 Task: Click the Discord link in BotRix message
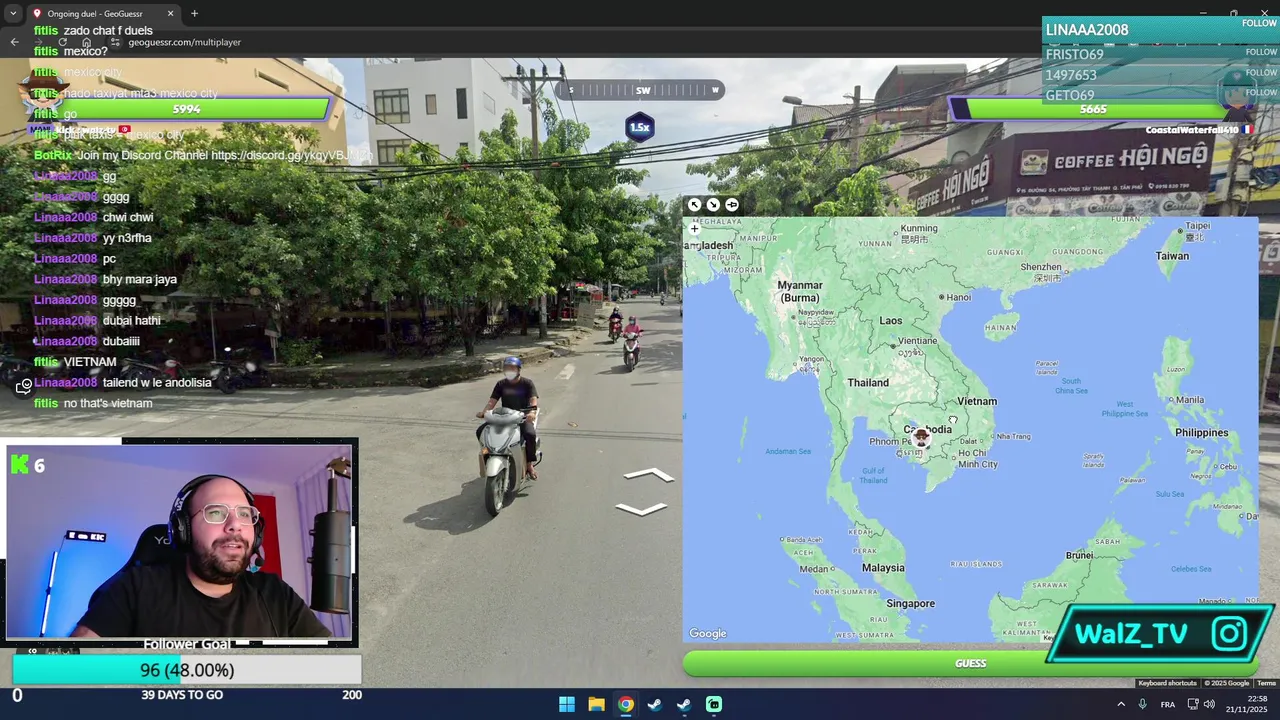click(291, 155)
